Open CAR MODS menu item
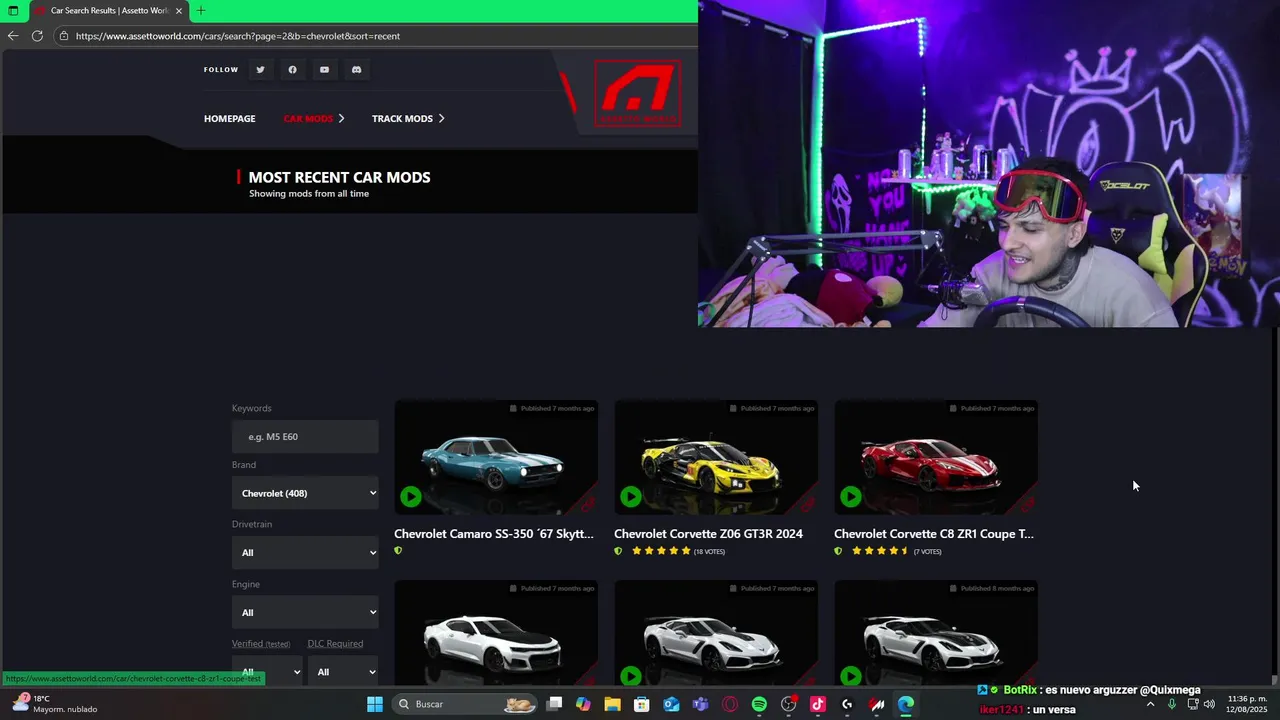 308,118
